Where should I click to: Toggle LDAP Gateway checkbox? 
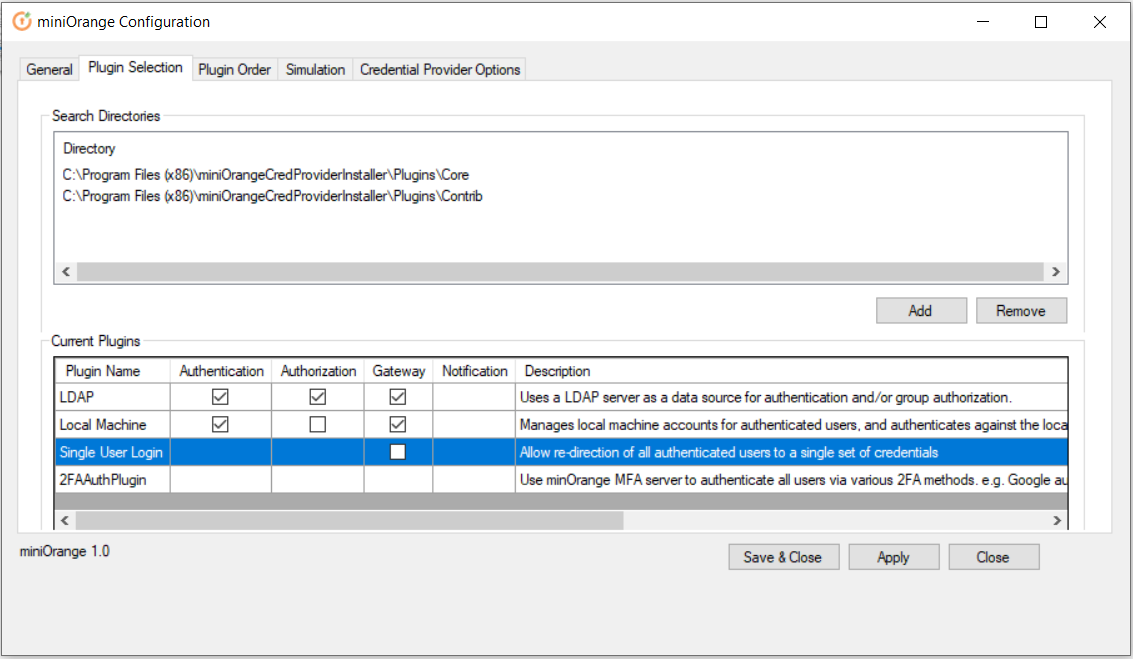(397, 397)
